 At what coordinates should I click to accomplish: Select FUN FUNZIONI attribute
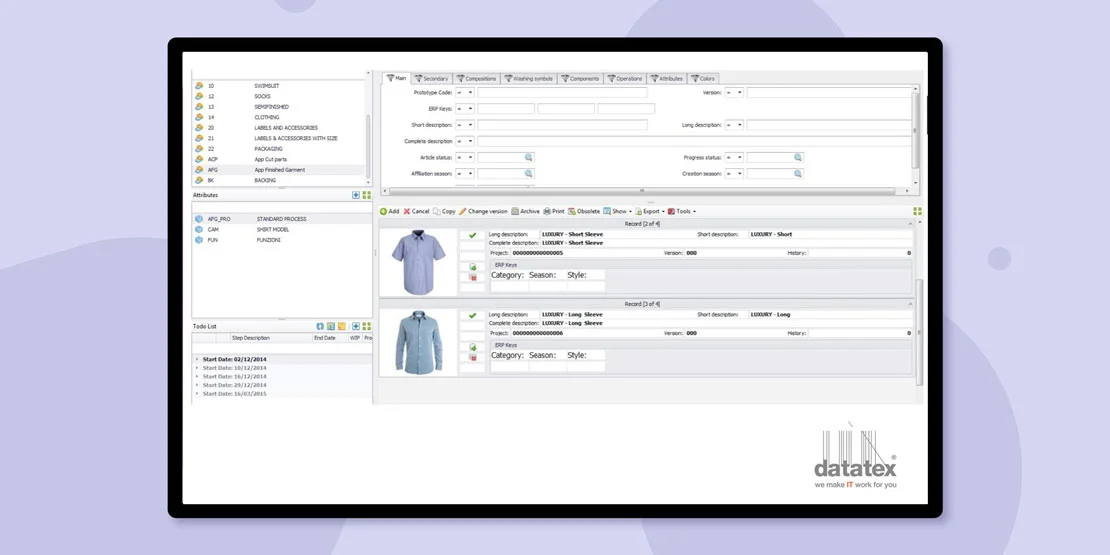click(x=282, y=240)
